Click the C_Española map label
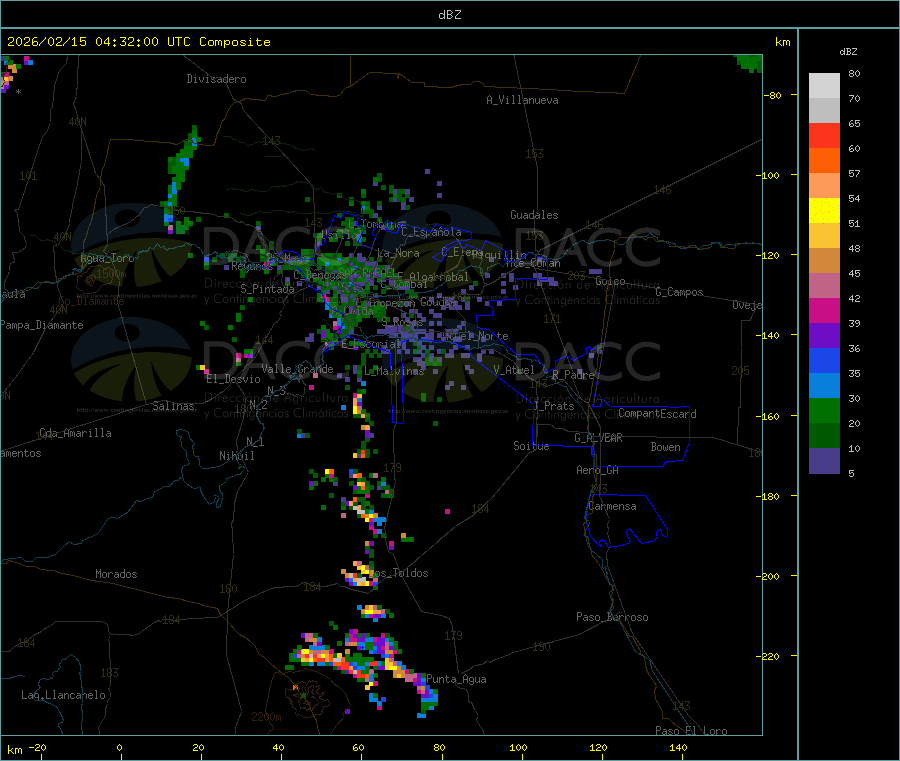Screen dimensions: 900x761 pos(432,232)
